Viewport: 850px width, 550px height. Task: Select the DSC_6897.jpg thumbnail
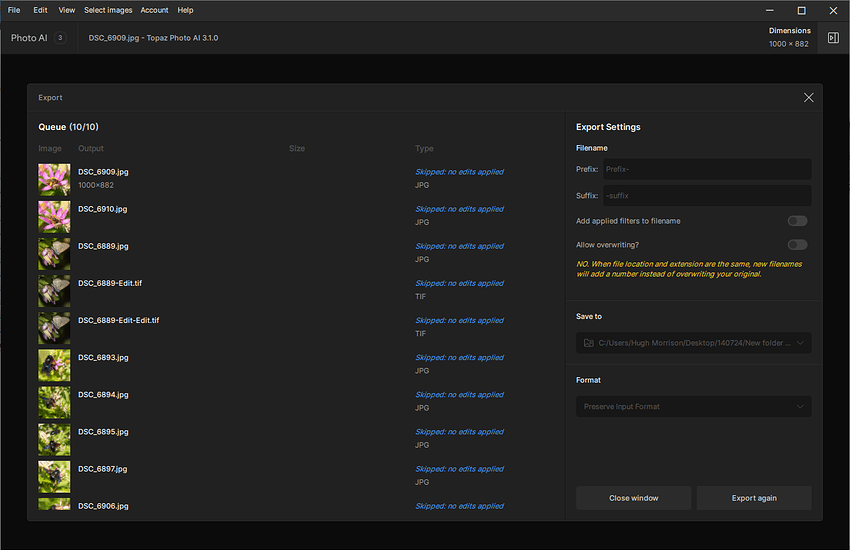tap(54, 477)
